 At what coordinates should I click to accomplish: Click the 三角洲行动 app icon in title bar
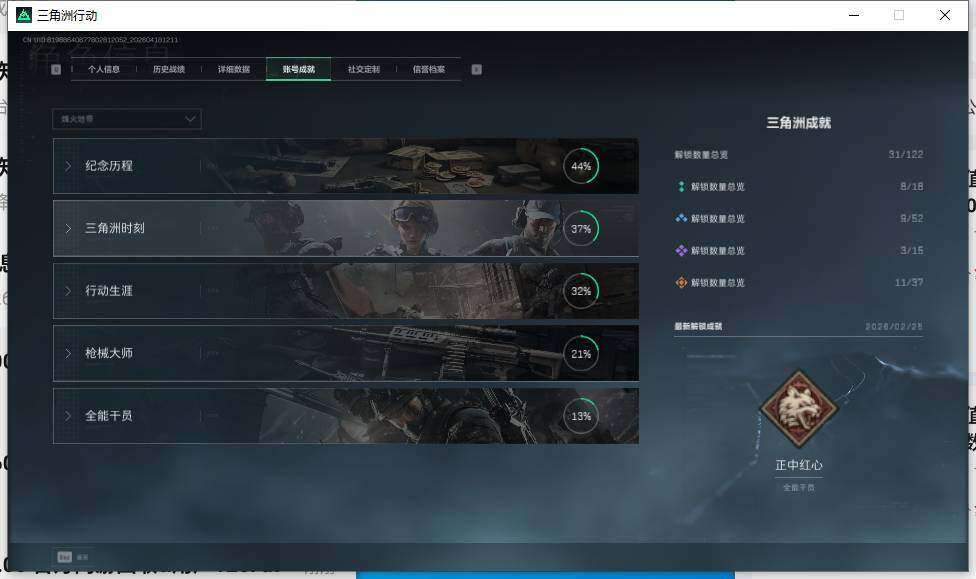(24, 15)
